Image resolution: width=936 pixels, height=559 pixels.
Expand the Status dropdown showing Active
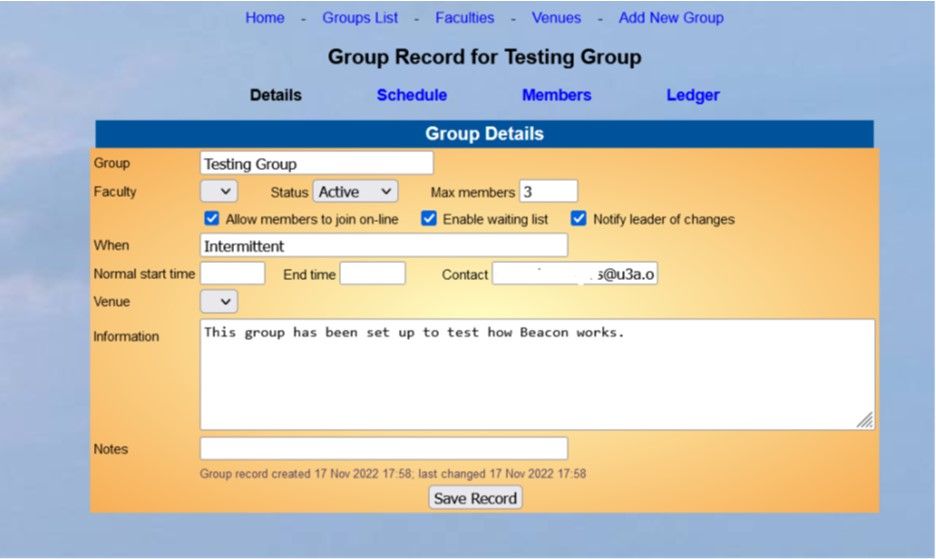[355, 191]
